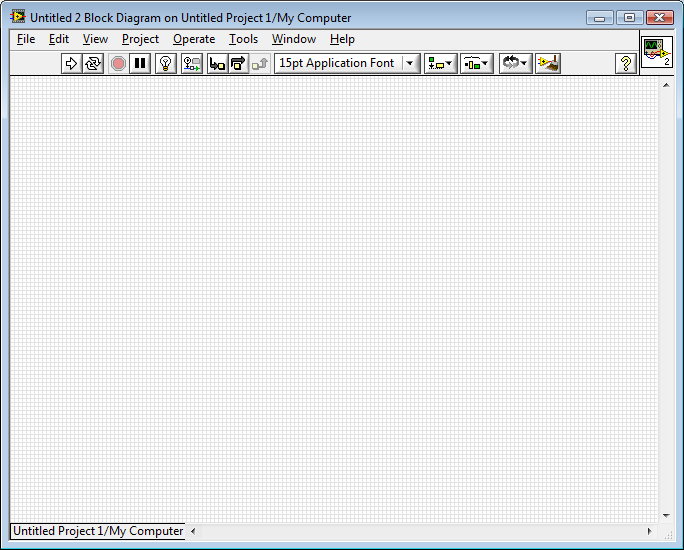Click vertical scrollbar up arrow
The image size is (684, 550).
666,85
